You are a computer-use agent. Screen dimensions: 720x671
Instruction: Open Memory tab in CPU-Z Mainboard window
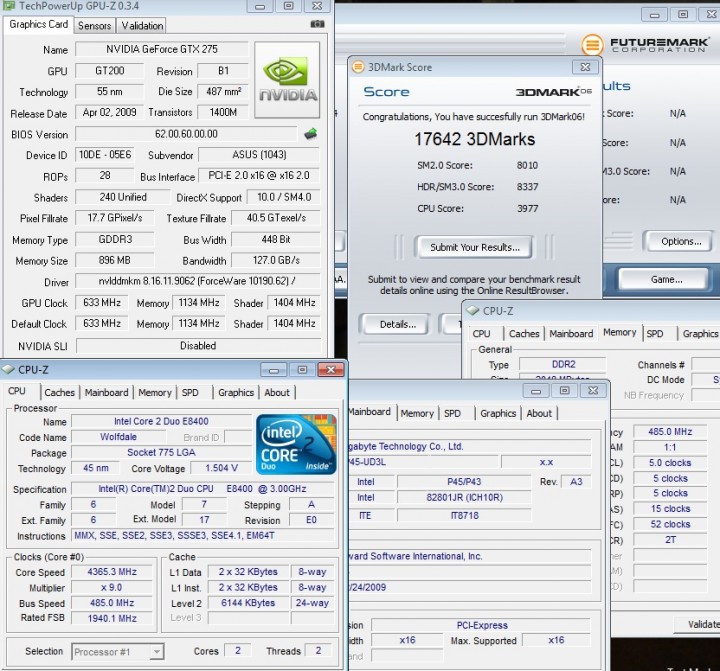(x=417, y=413)
